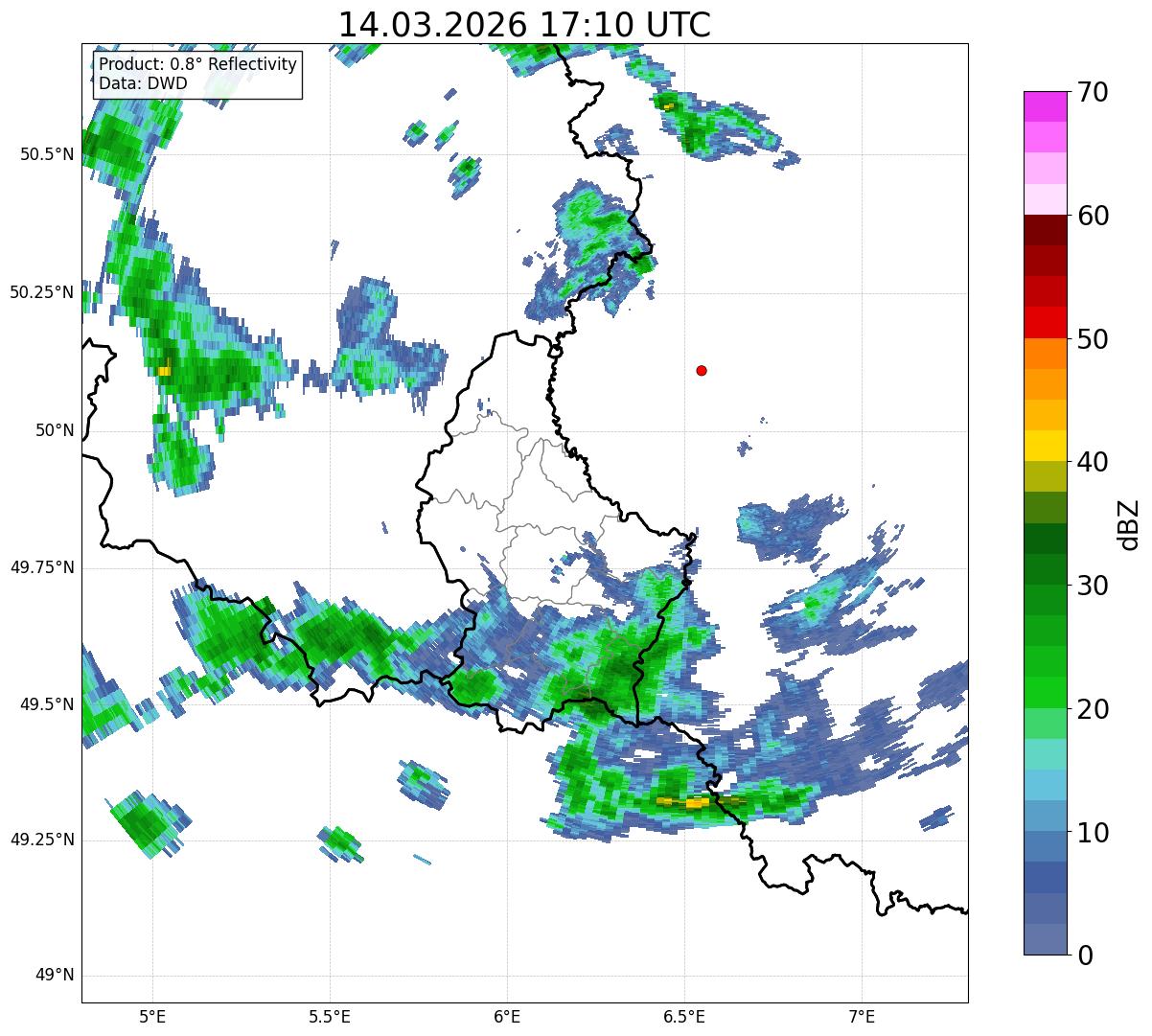Click the red station marker dot
The height and width of the screenshot is (1036, 1152).
(x=702, y=370)
